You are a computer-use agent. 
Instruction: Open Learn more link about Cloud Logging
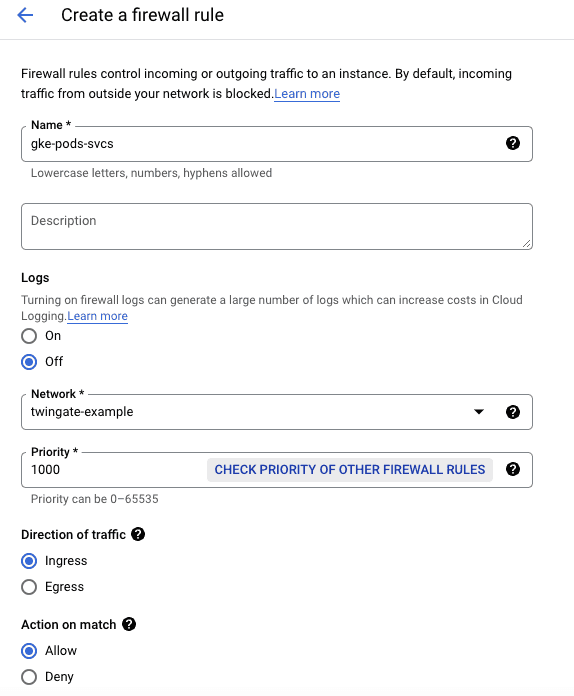[97, 316]
